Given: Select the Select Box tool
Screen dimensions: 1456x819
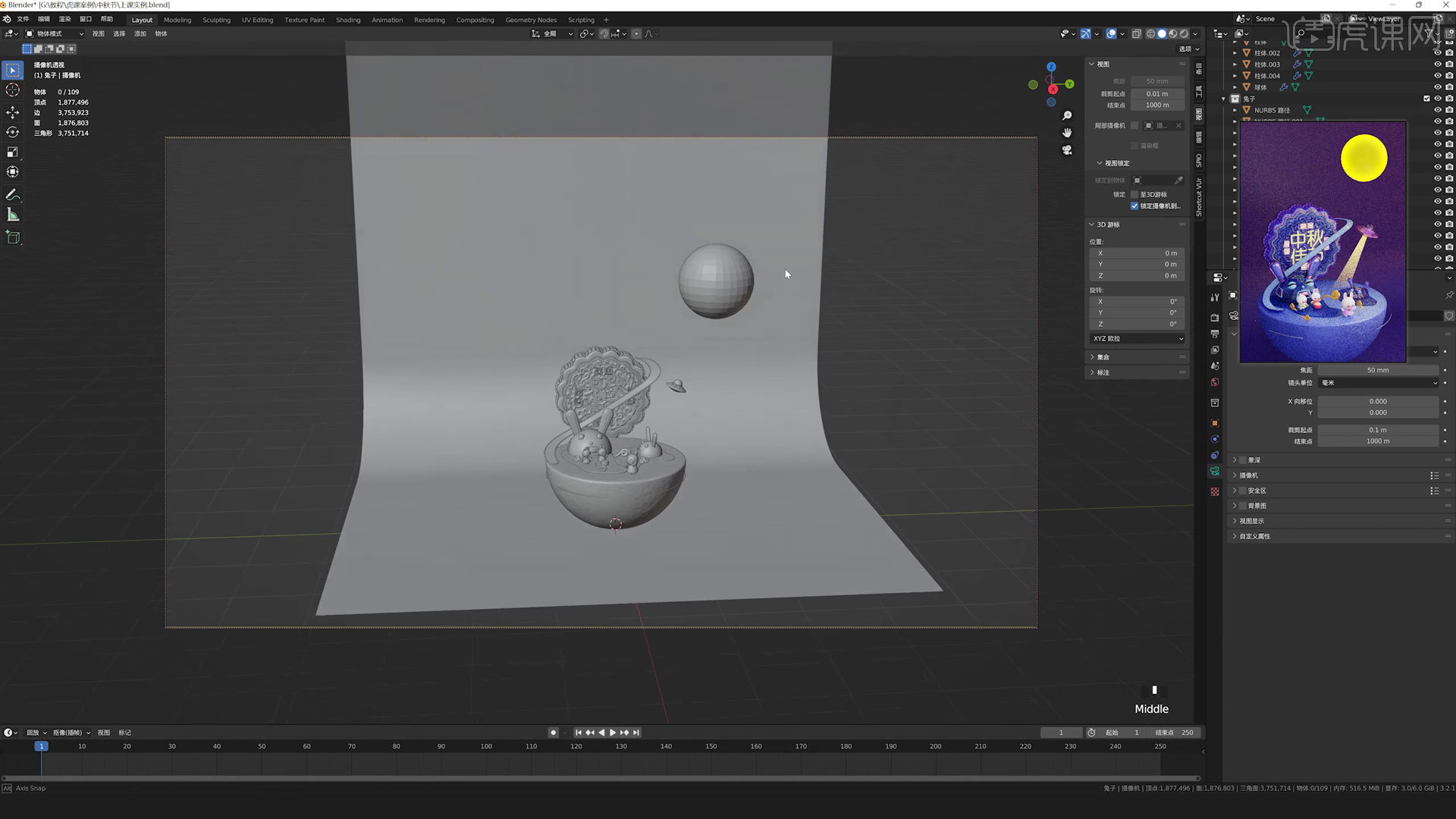Looking at the screenshot, I should [13, 70].
